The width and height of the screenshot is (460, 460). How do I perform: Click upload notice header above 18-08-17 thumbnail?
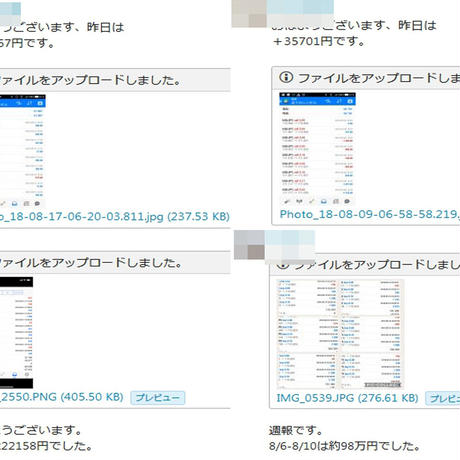coord(115,80)
